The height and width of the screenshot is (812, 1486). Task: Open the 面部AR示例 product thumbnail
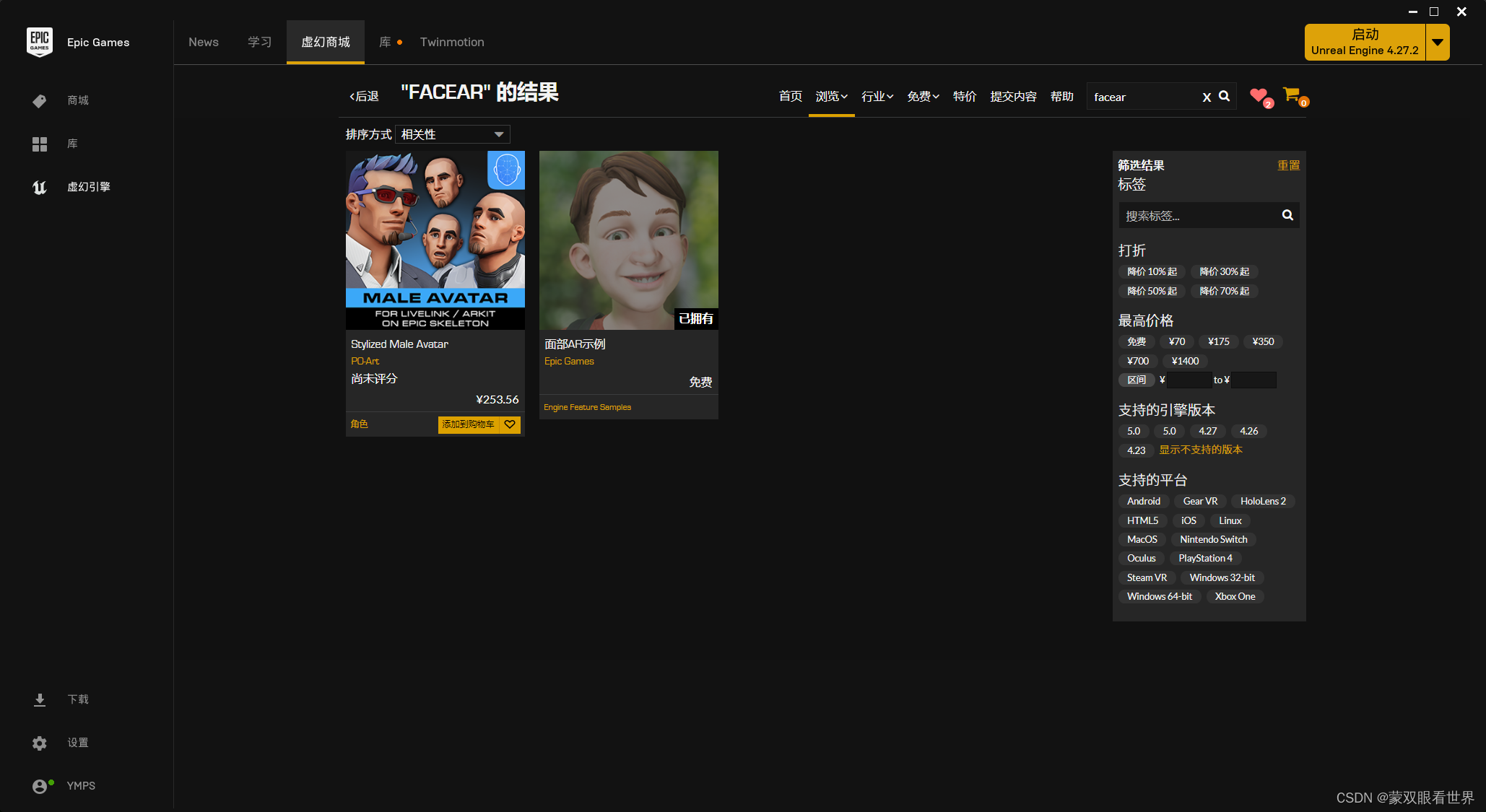click(628, 240)
